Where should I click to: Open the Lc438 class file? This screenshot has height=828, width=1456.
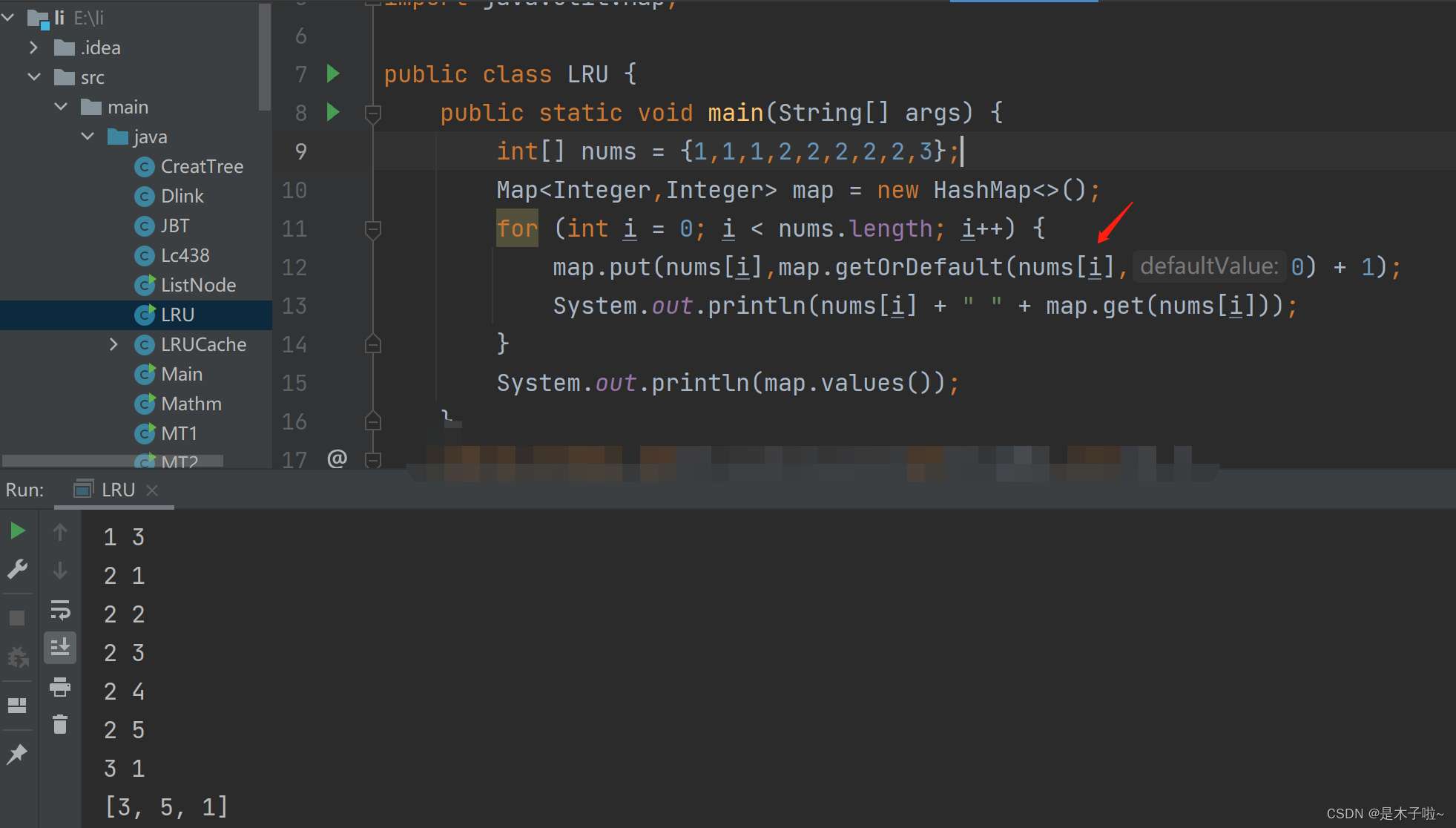coord(185,255)
